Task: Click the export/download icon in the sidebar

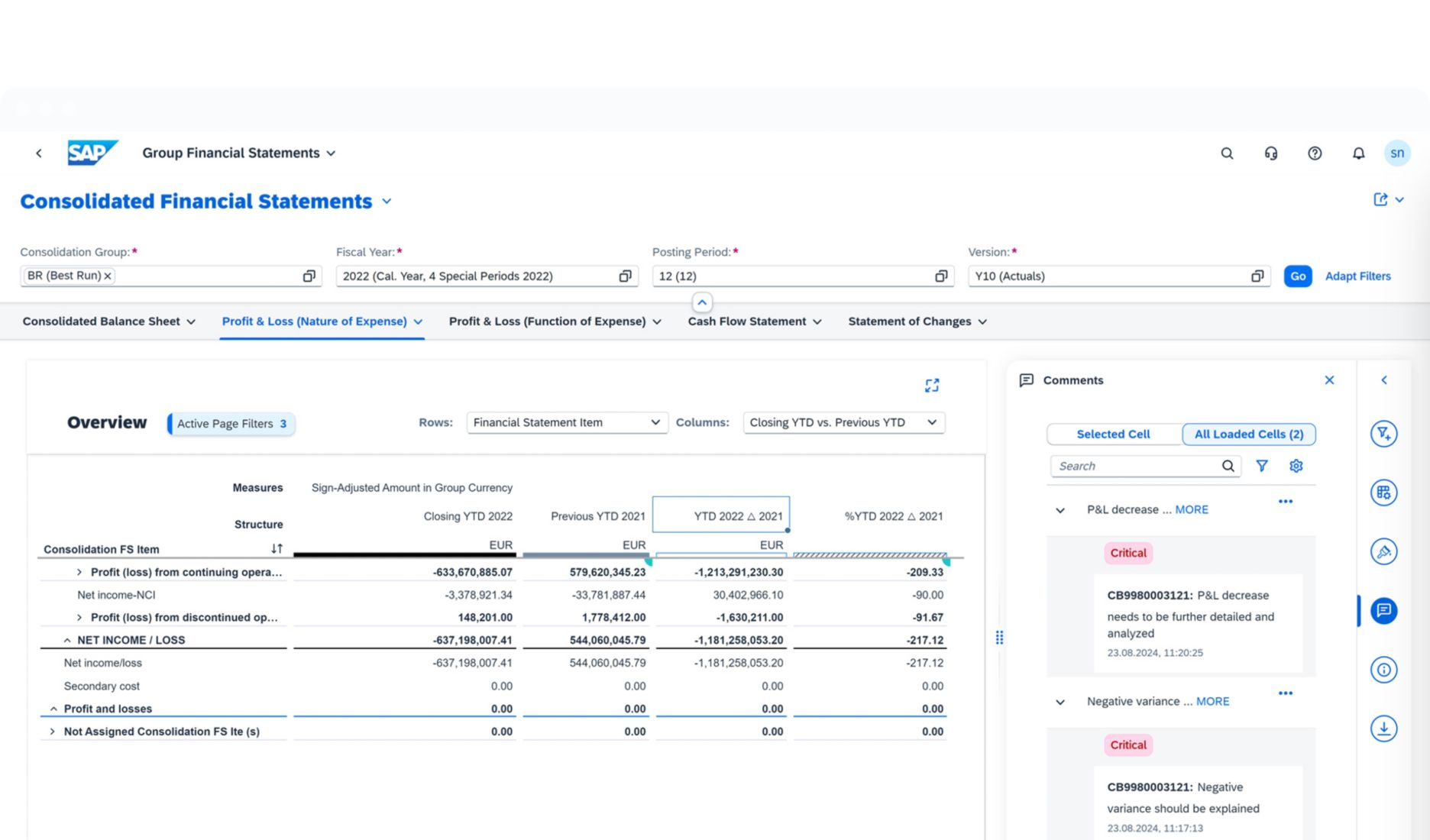Action: [x=1383, y=729]
